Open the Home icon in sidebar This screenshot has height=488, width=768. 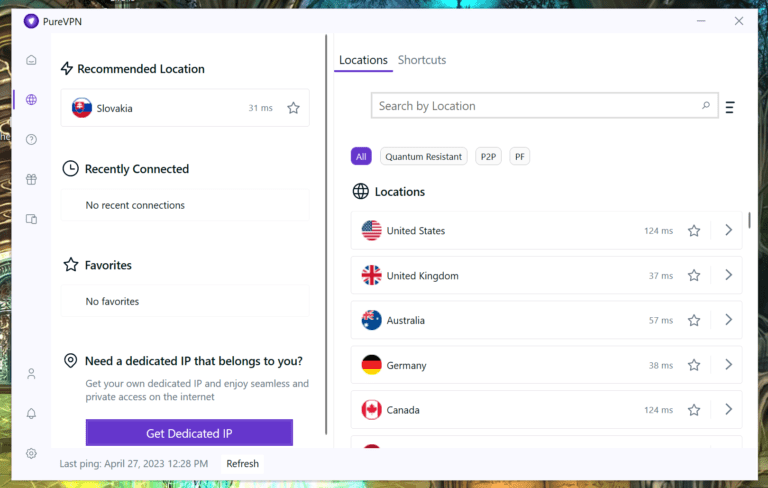click(x=31, y=60)
